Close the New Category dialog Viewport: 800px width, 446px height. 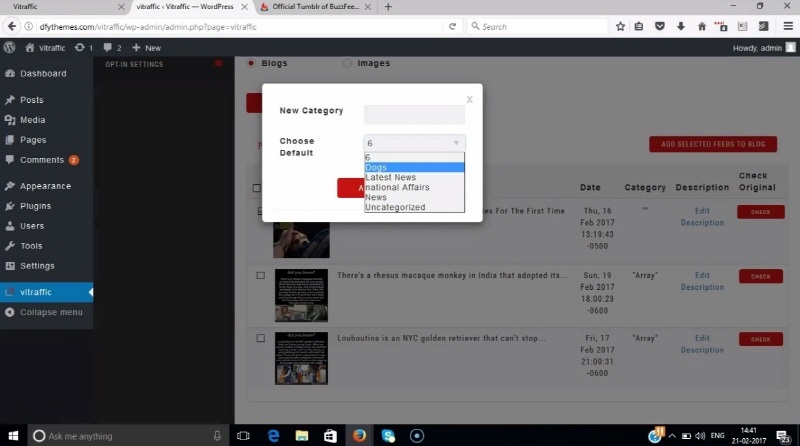(469, 100)
